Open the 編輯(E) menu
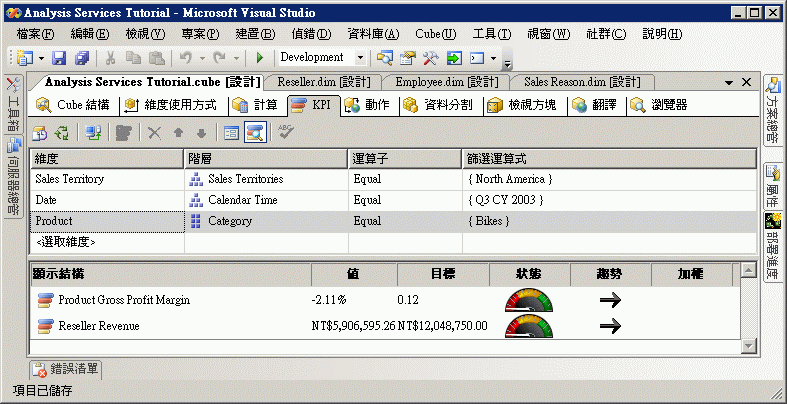The image size is (787, 404). (90, 34)
